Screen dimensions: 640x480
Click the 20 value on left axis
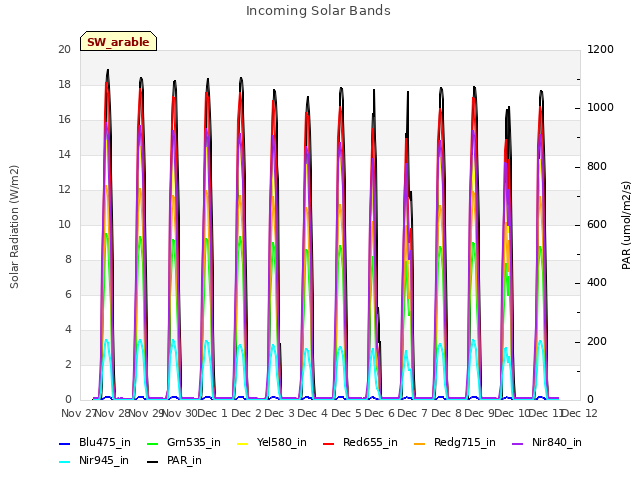coord(64,49)
